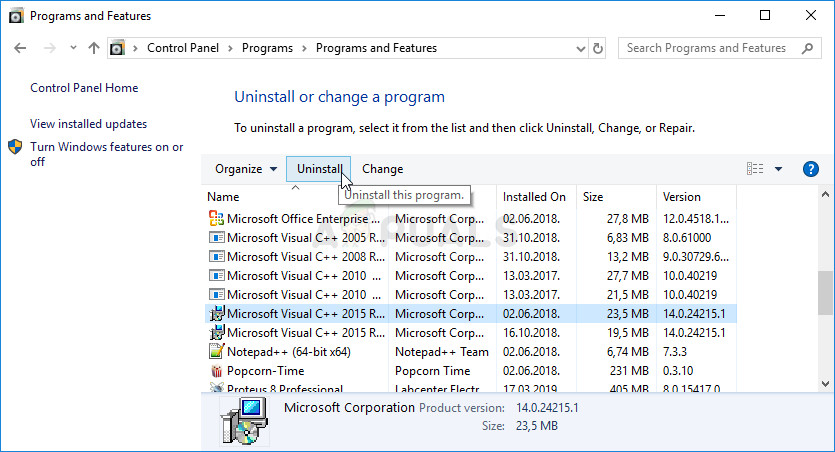This screenshot has height=452, width=835.
Task: Open the address bar history dropdown
Action: [x=579, y=48]
